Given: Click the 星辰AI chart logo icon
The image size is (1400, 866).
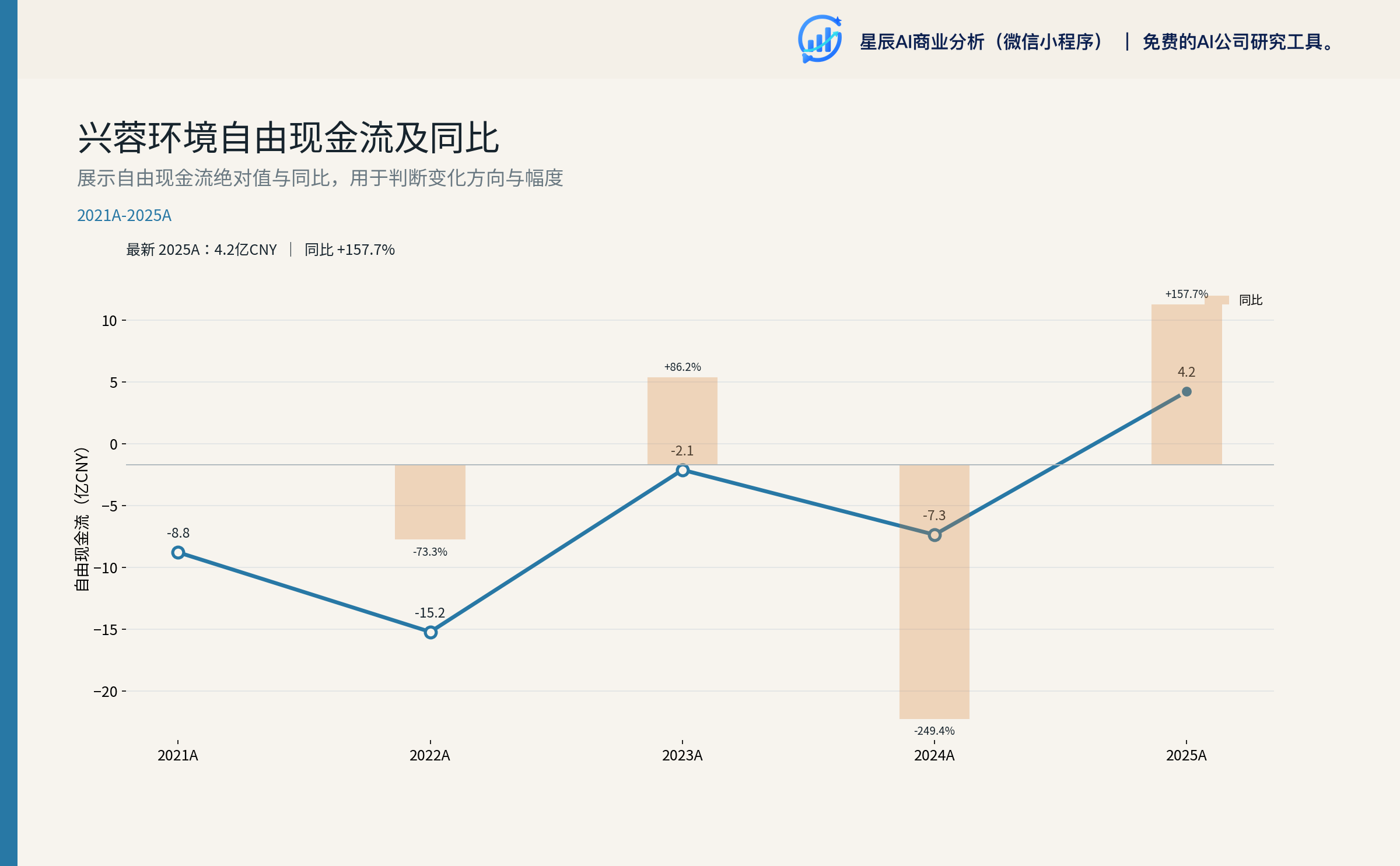Looking at the screenshot, I should point(820,39).
